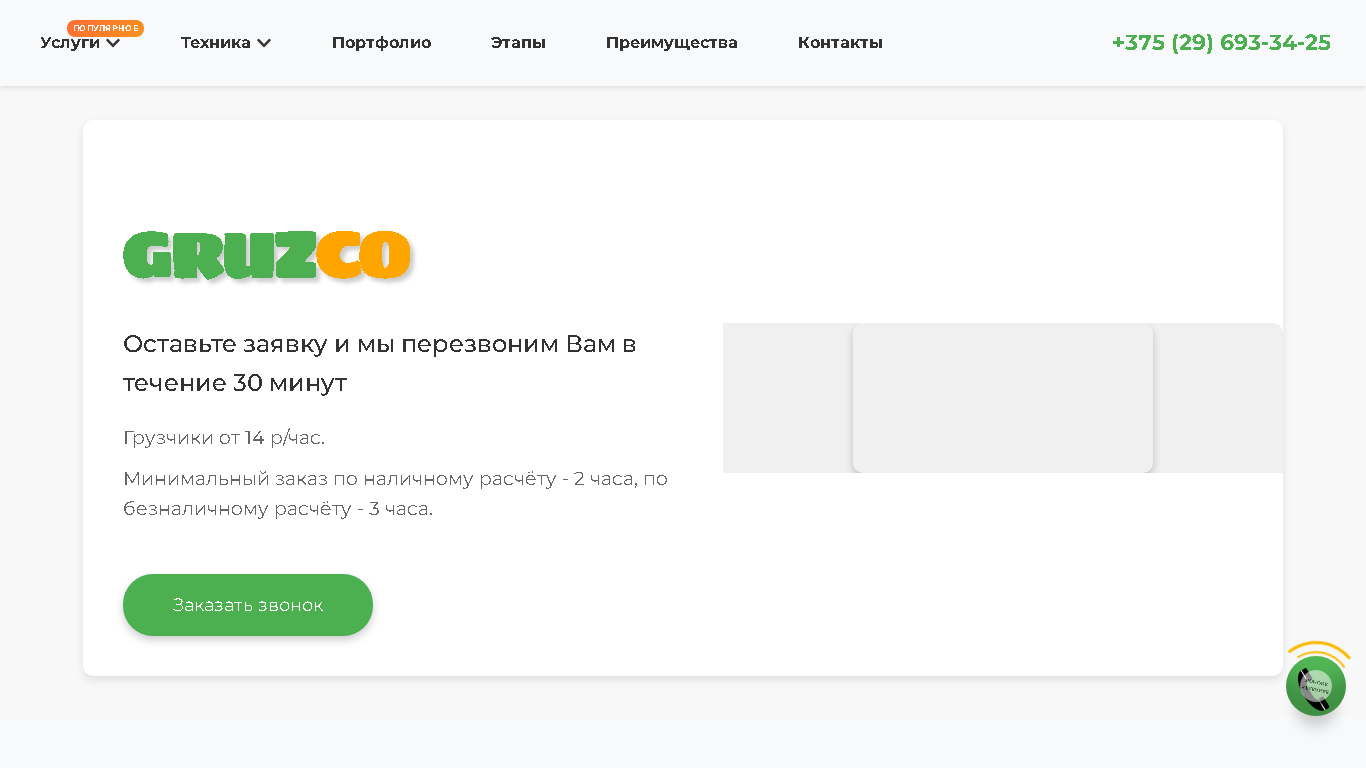Click the floating green callback phone widget
Image resolution: width=1366 pixels, height=768 pixels.
pyautogui.click(x=1315, y=685)
